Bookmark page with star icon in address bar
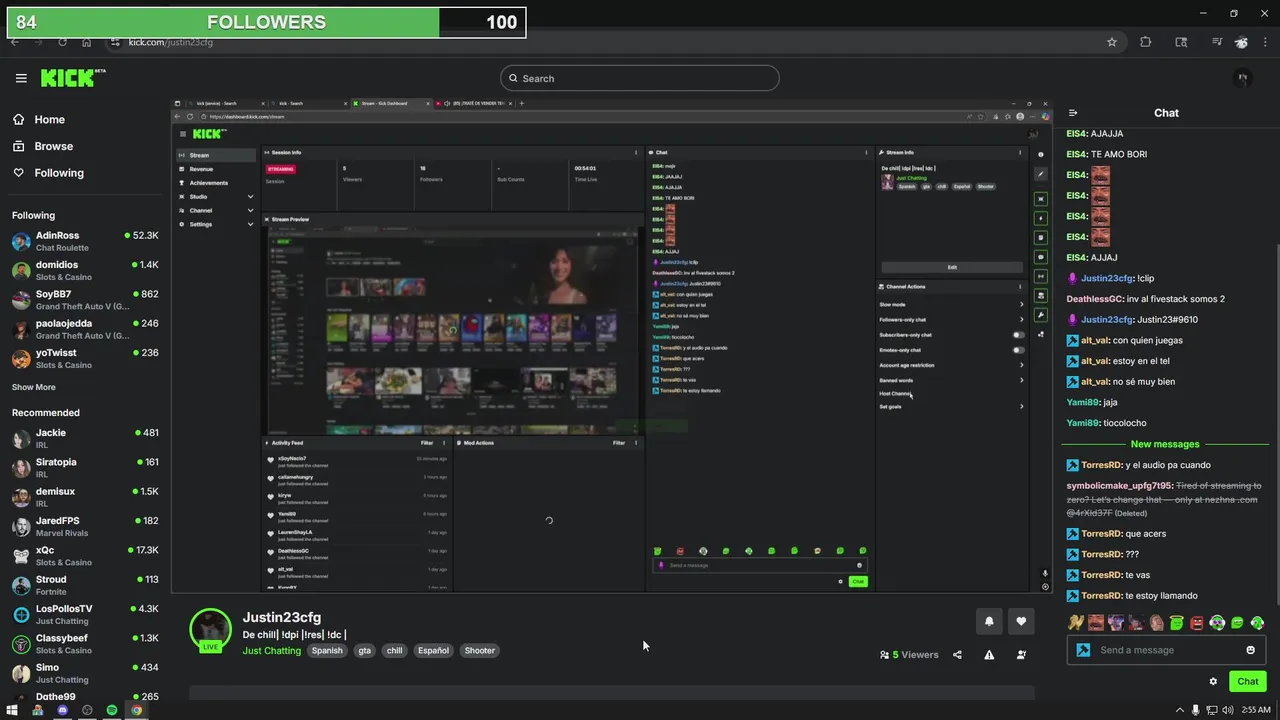 tap(1112, 42)
